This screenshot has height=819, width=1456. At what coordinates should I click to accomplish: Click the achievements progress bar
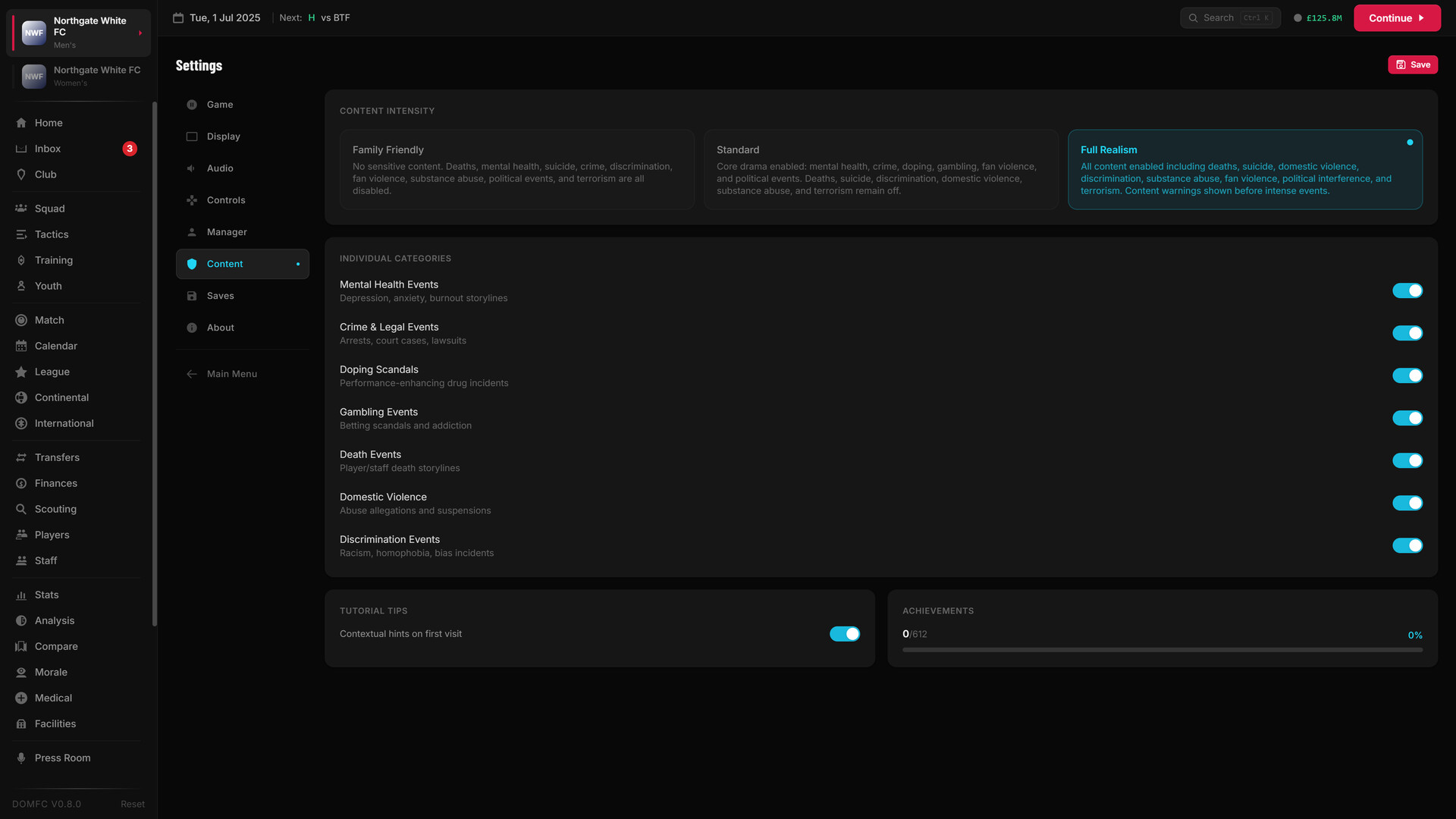click(x=1165, y=650)
